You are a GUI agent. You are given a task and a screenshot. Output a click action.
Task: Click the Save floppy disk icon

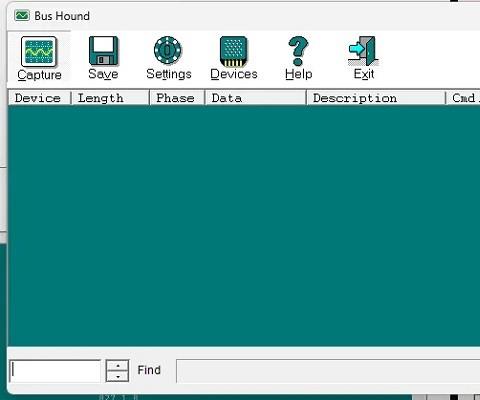(x=103, y=51)
